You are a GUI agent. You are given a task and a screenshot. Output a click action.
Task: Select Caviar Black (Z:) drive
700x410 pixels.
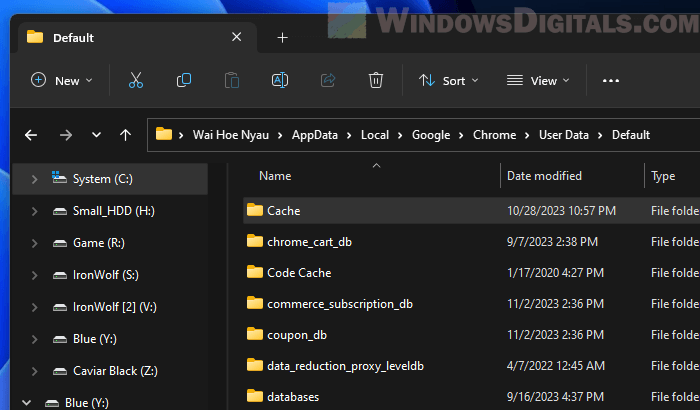(110, 371)
